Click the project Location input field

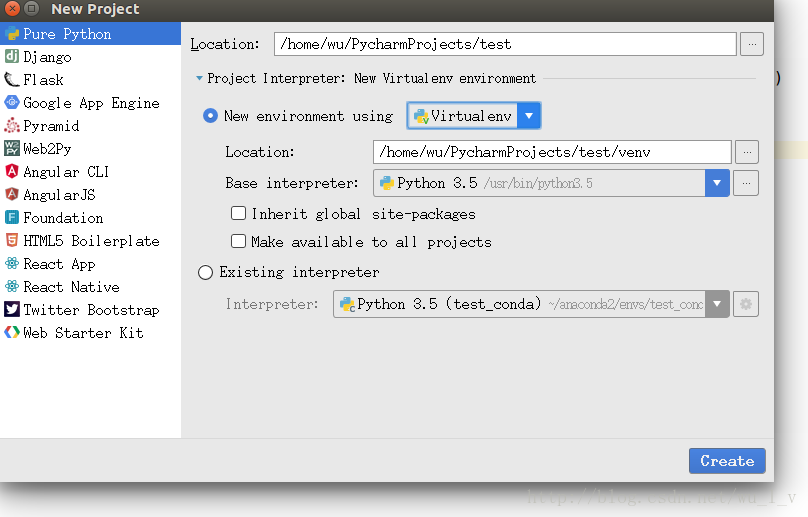(x=505, y=44)
